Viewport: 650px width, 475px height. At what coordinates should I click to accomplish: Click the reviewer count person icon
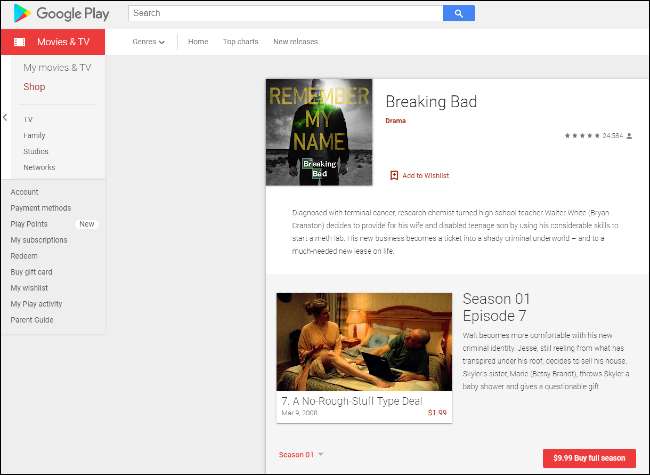click(x=629, y=136)
